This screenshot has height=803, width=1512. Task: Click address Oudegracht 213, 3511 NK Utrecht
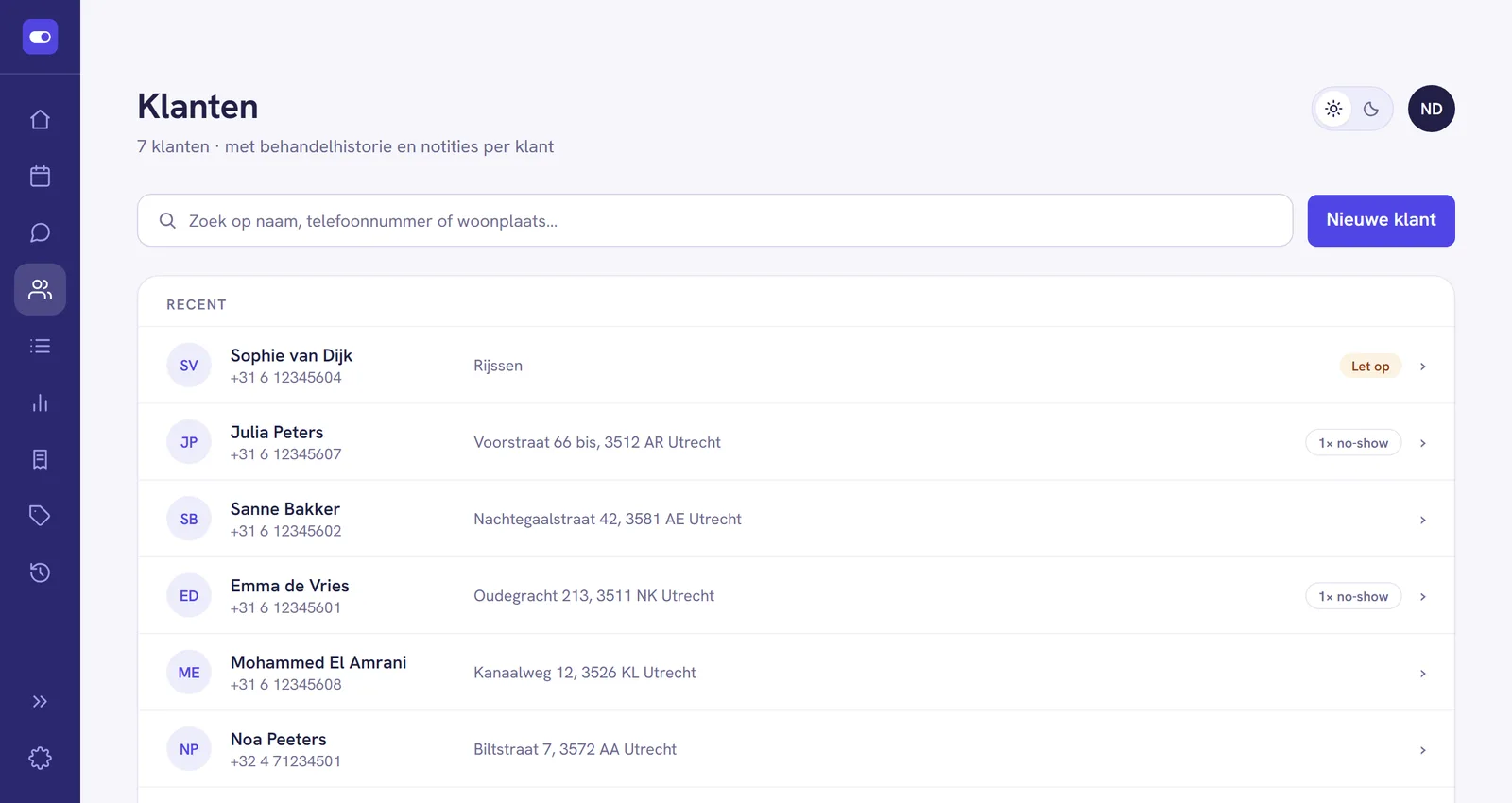coord(593,596)
